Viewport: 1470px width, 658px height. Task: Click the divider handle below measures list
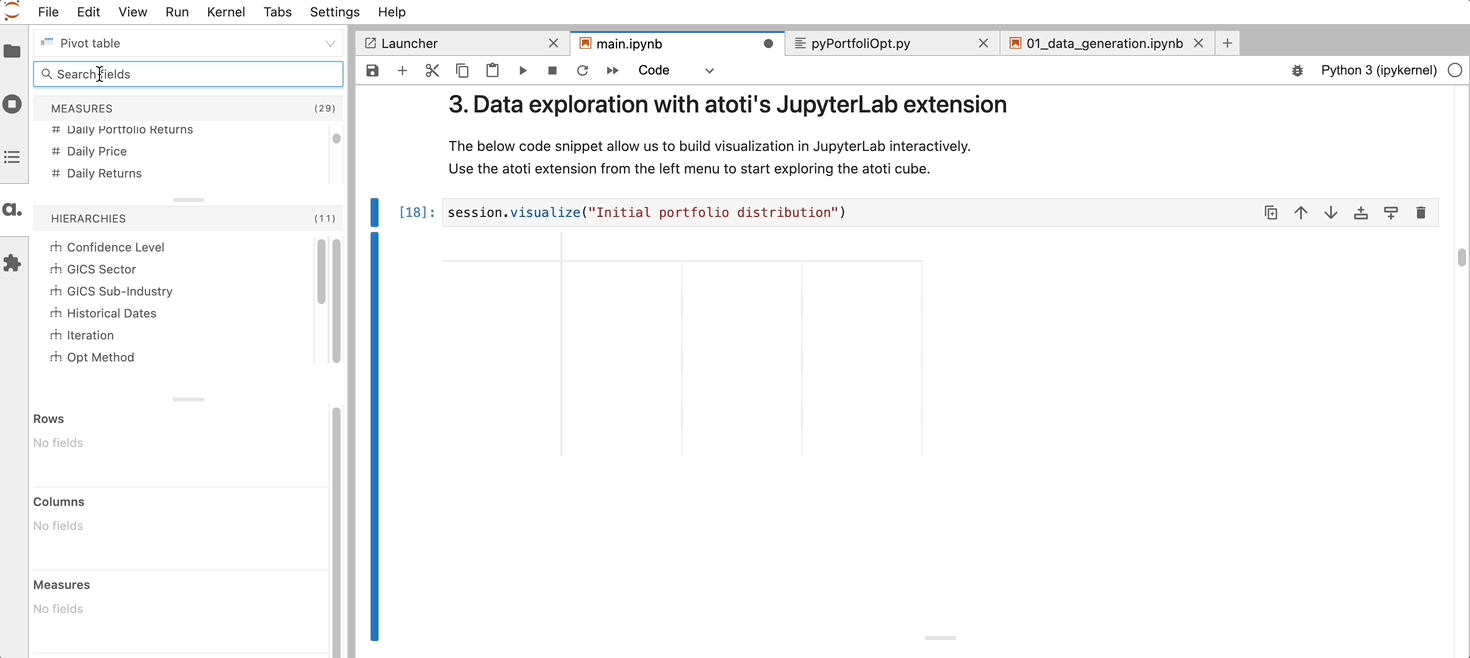188,200
